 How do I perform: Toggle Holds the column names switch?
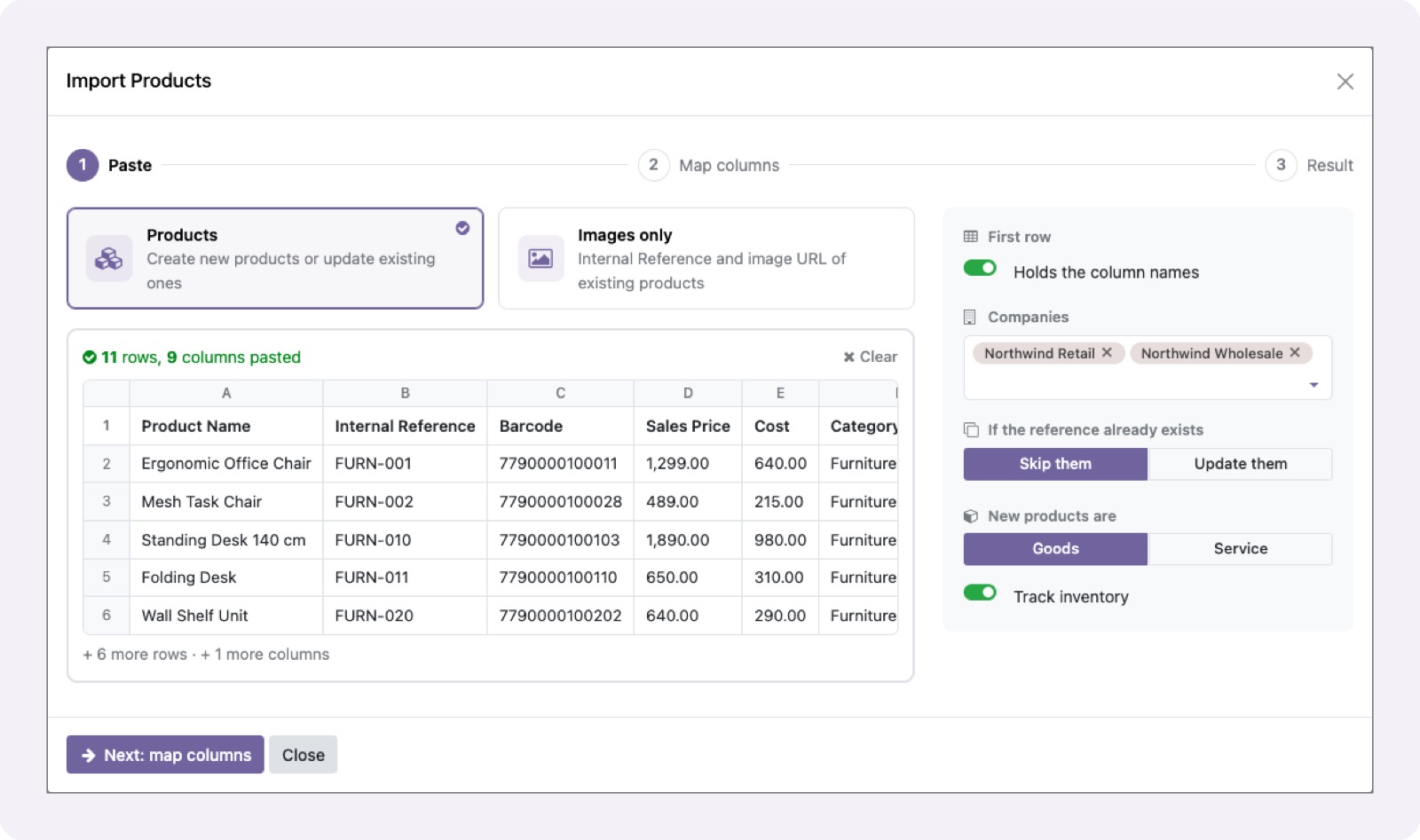click(980, 268)
